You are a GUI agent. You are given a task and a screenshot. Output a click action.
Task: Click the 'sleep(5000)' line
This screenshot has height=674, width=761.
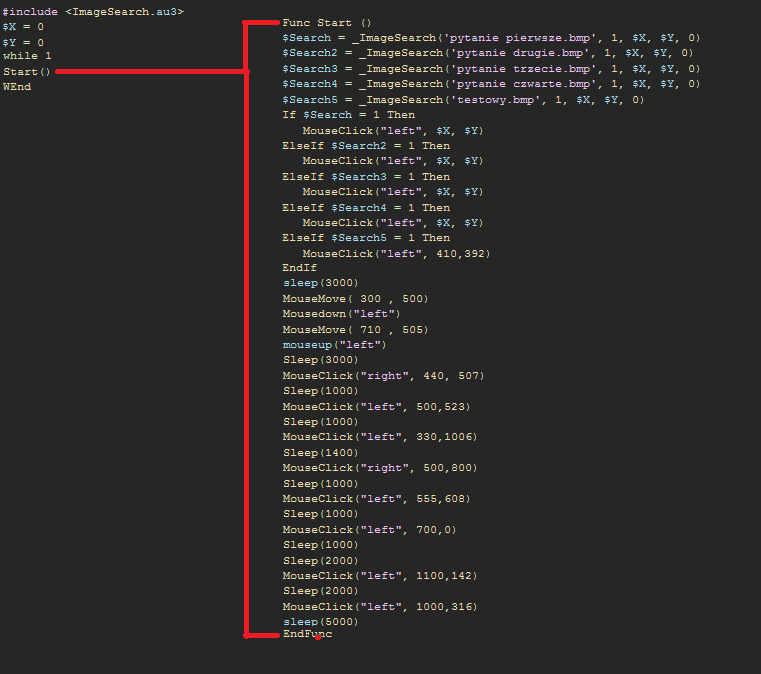coord(320,622)
